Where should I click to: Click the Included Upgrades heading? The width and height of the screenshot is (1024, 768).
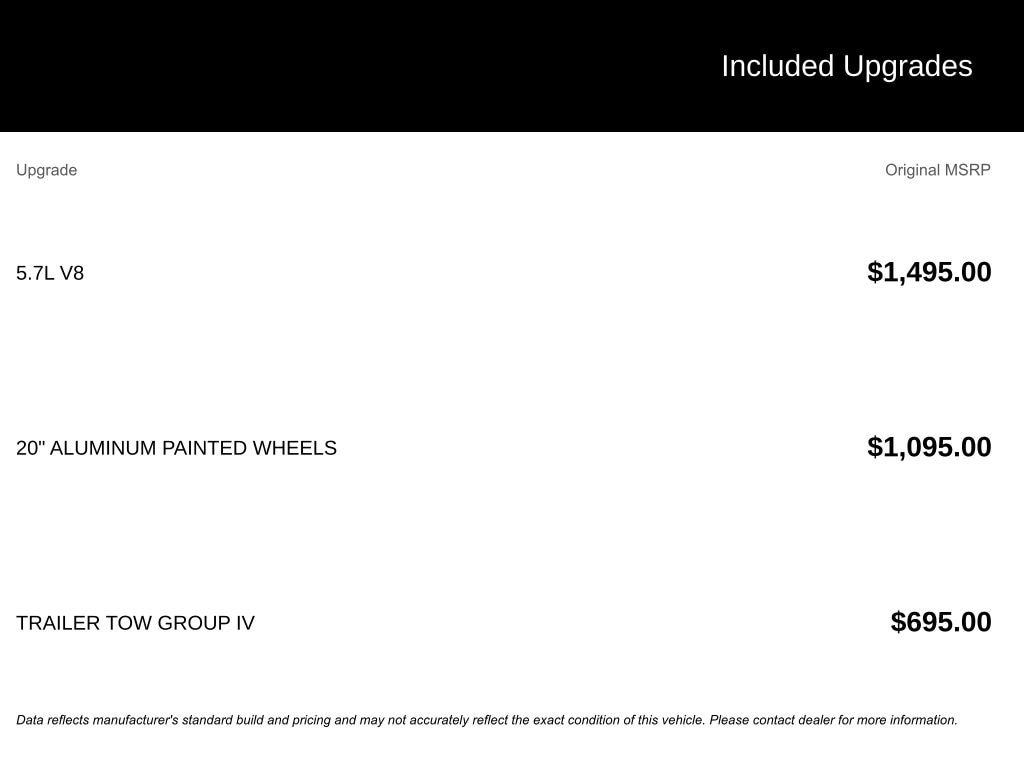click(846, 66)
